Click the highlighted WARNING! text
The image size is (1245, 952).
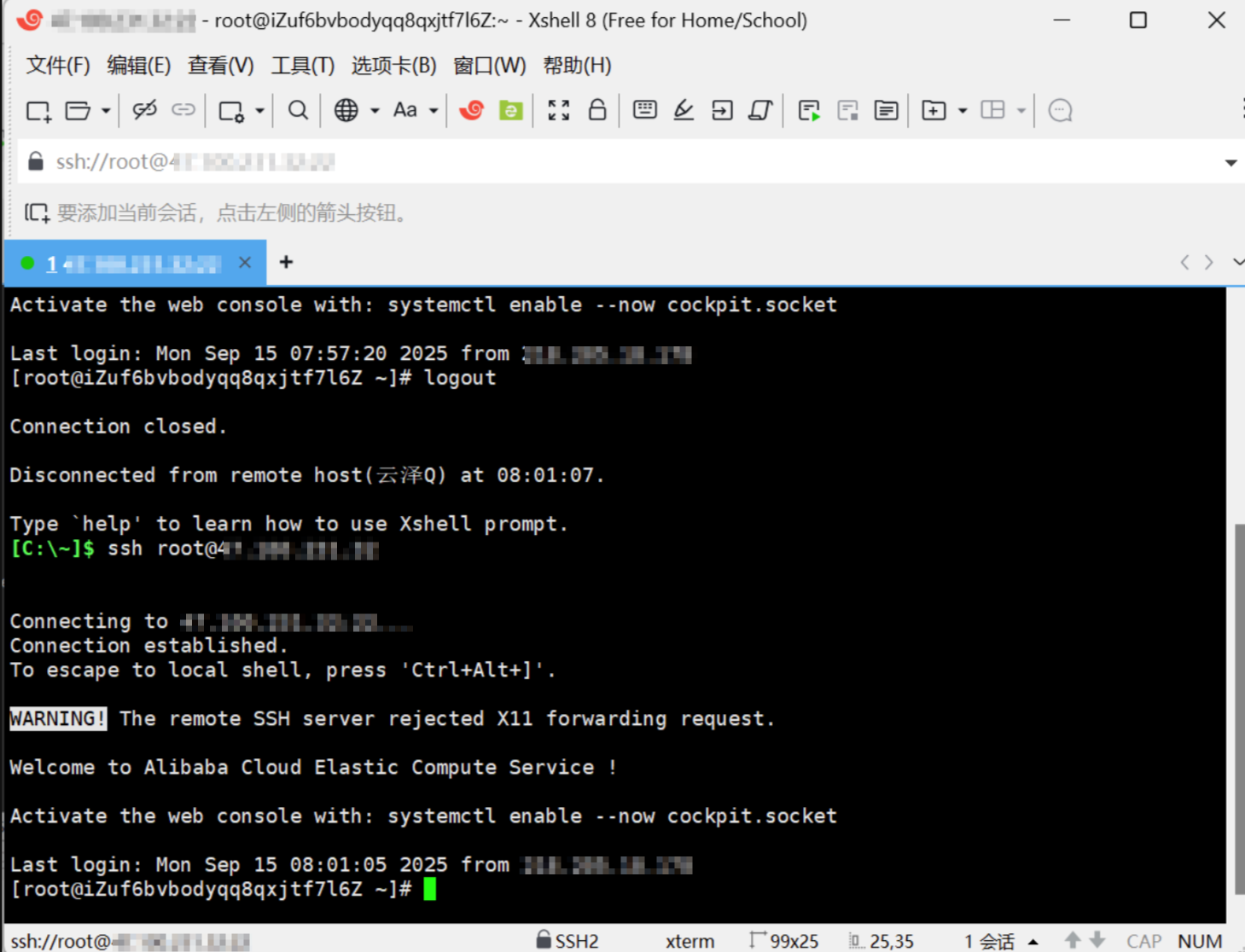coord(58,719)
